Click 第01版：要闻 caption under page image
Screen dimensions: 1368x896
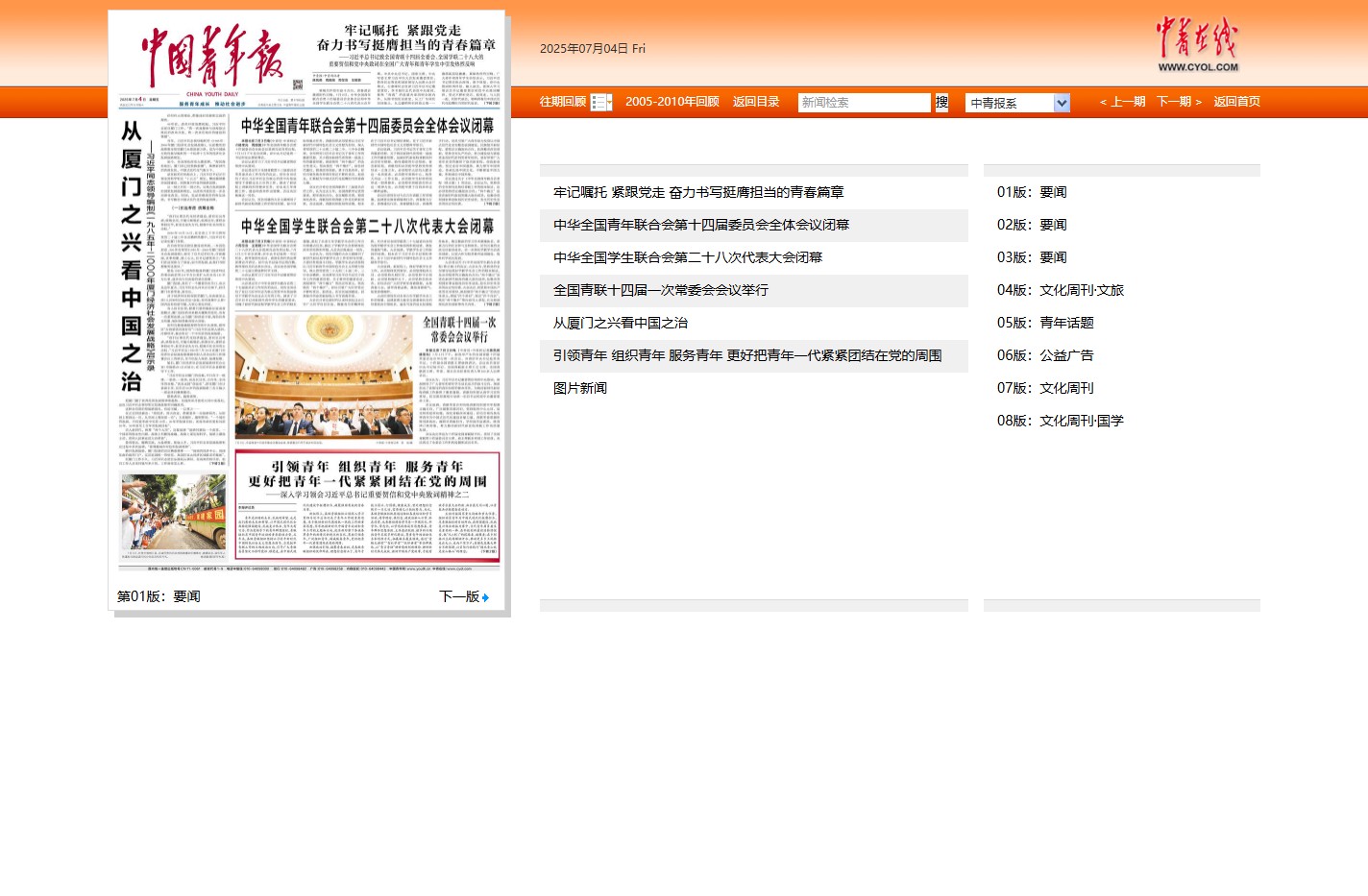tap(159, 596)
